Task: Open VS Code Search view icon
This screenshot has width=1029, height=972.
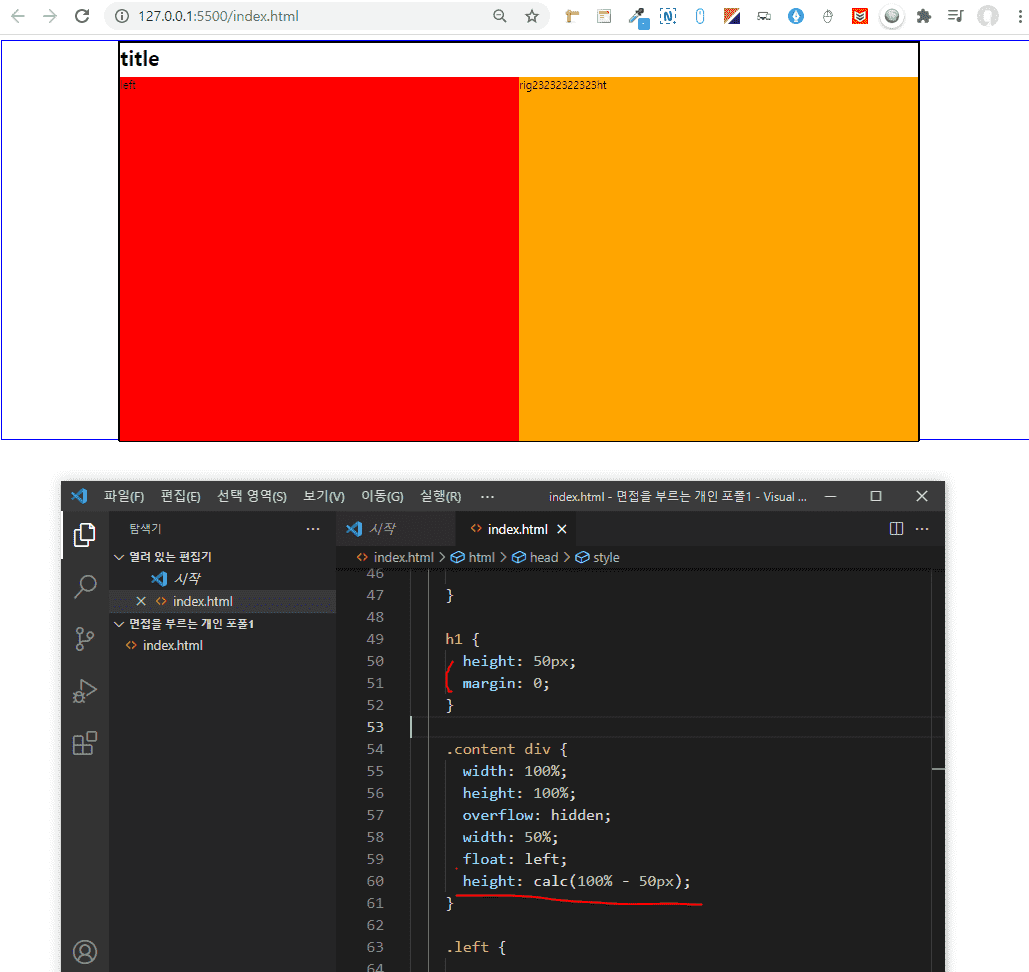Action: tap(85, 586)
